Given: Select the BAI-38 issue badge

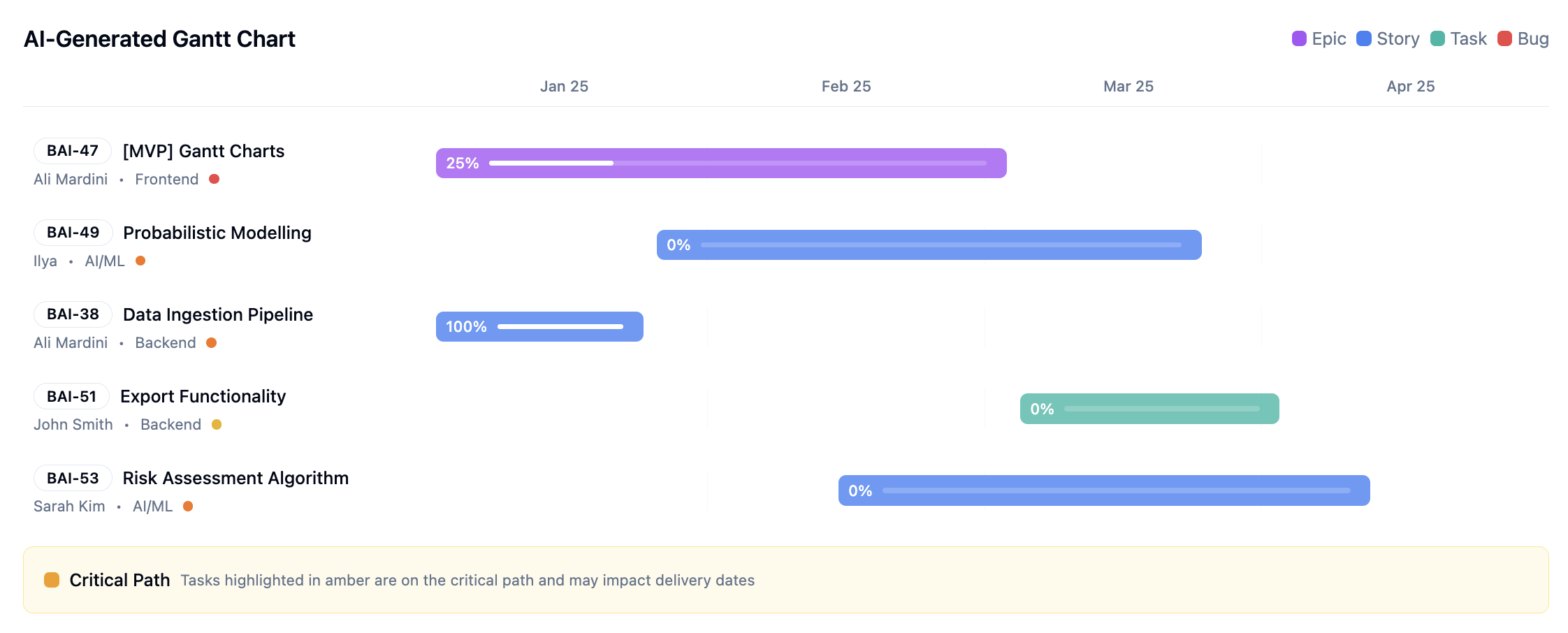Looking at the screenshot, I should [73, 314].
